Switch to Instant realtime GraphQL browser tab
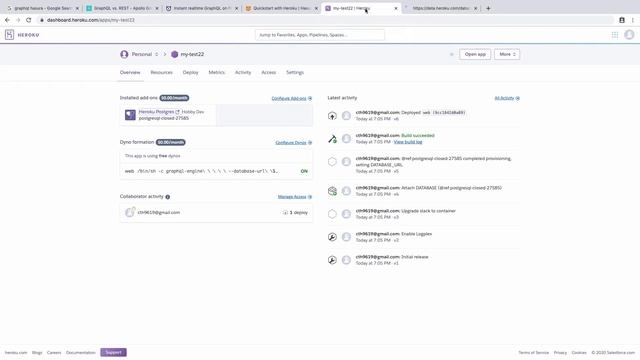The height and width of the screenshot is (360, 640). 202,8
